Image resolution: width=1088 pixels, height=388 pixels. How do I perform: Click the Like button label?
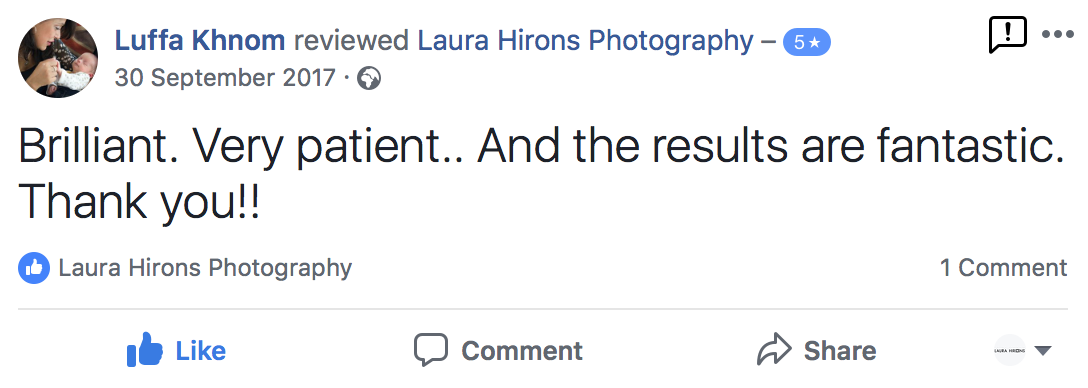point(201,351)
